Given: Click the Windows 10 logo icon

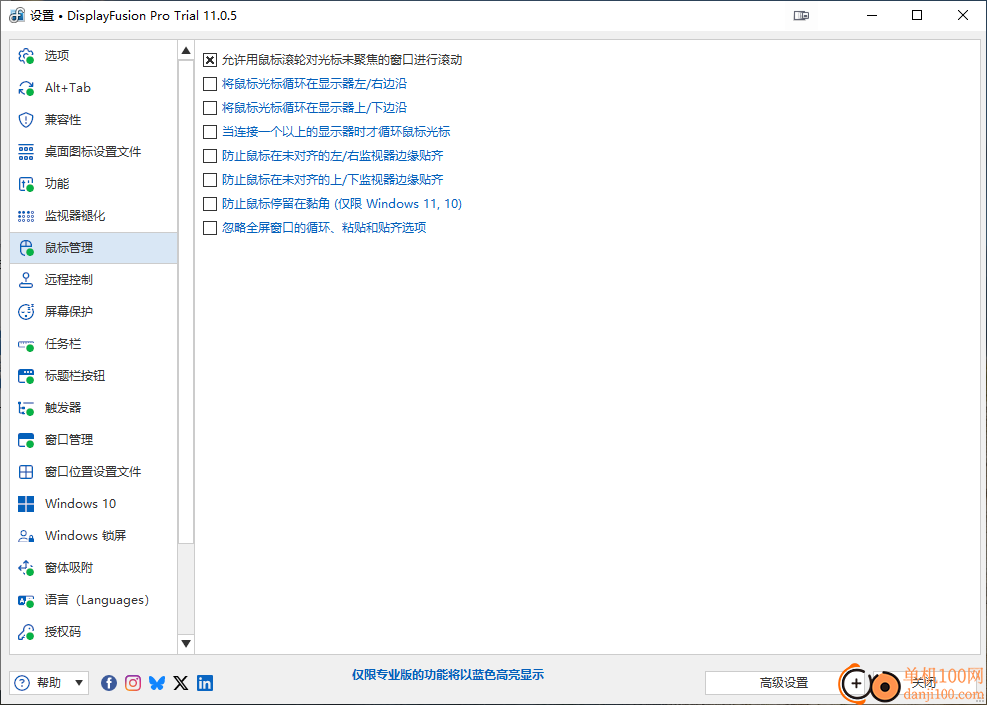Looking at the screenshot, I should (26, 504).
